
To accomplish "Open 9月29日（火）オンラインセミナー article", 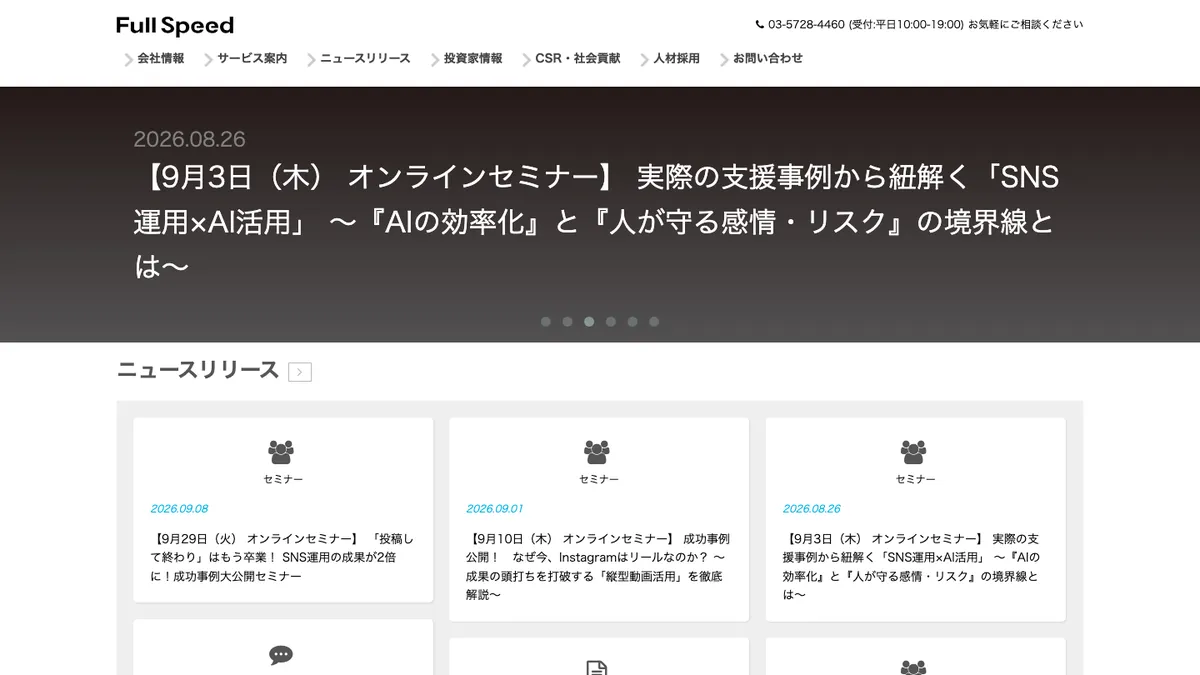I will click(x=283, y=557).
